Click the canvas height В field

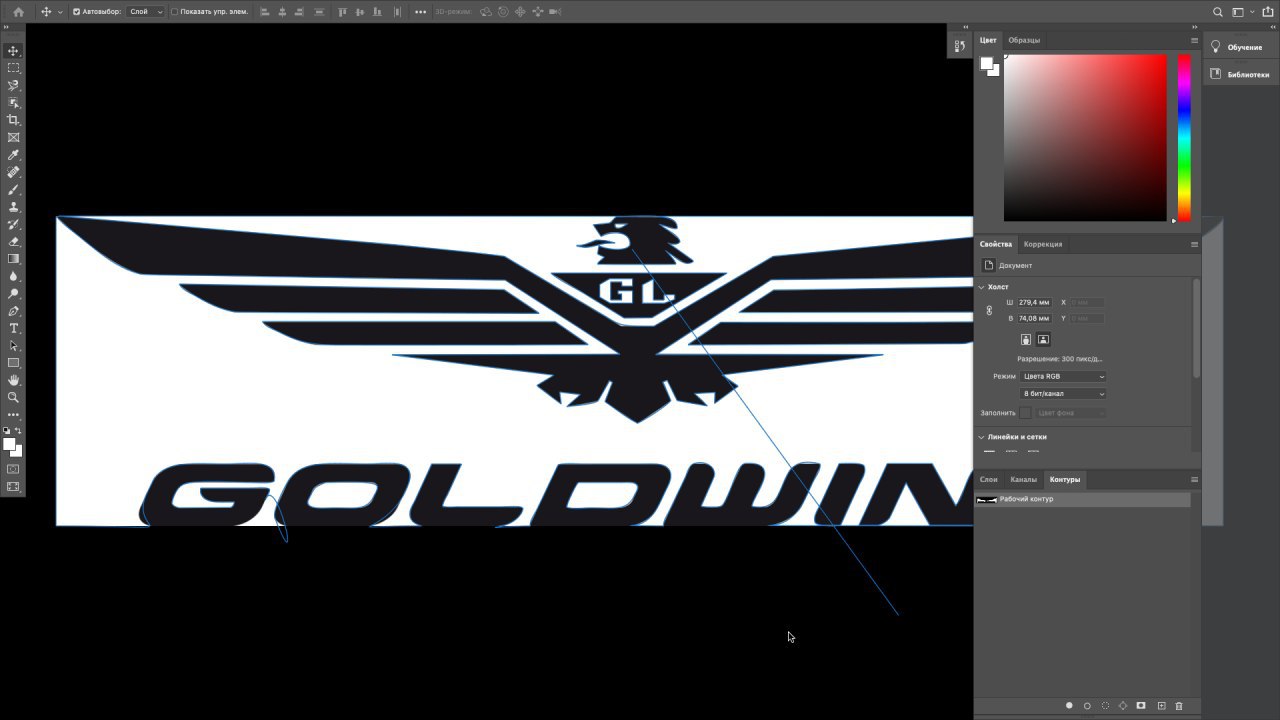pyautogui.click(x=1035, y=318)
